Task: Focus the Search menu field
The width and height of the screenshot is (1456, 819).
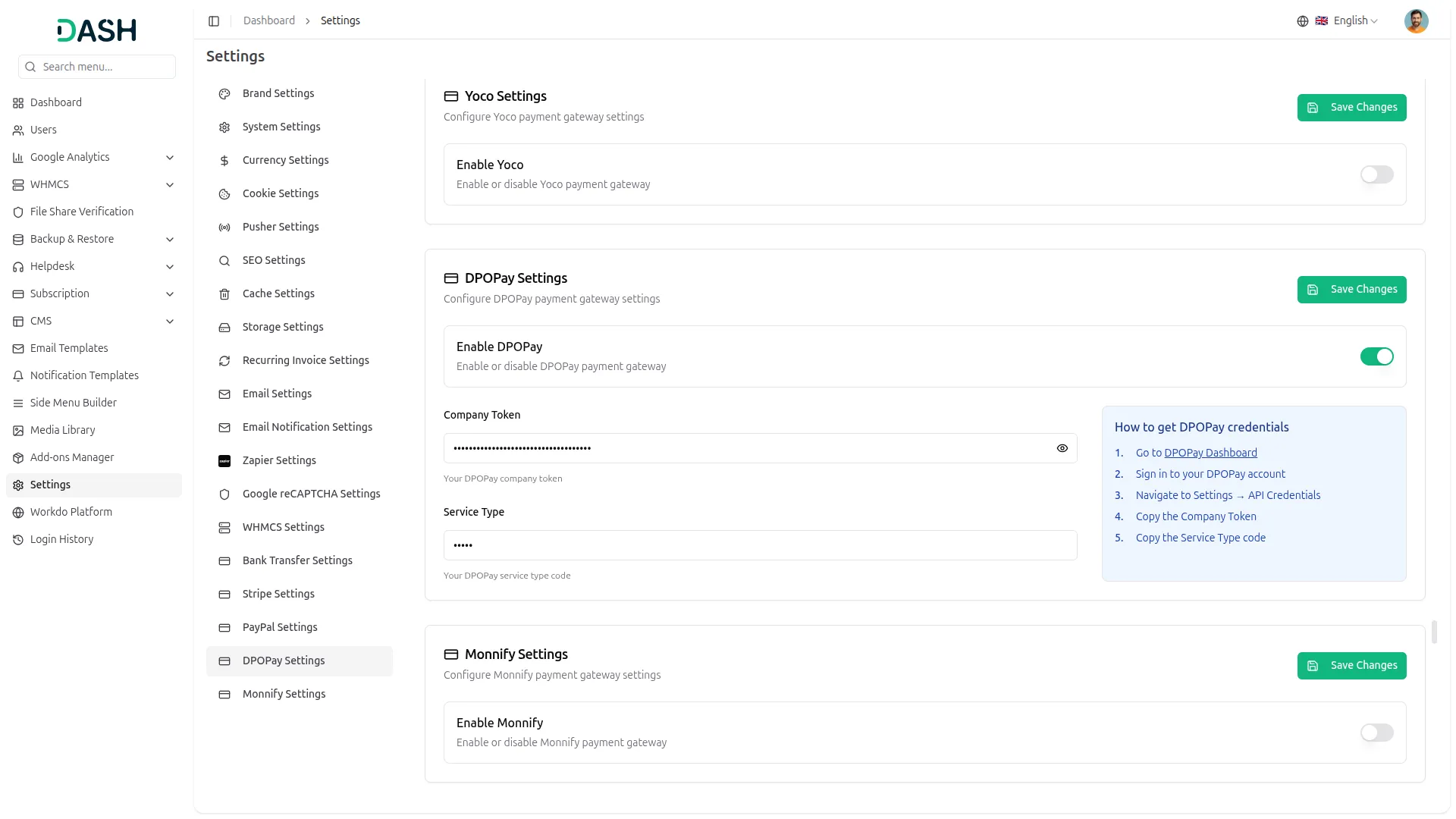Action: (x=97, y=67)
